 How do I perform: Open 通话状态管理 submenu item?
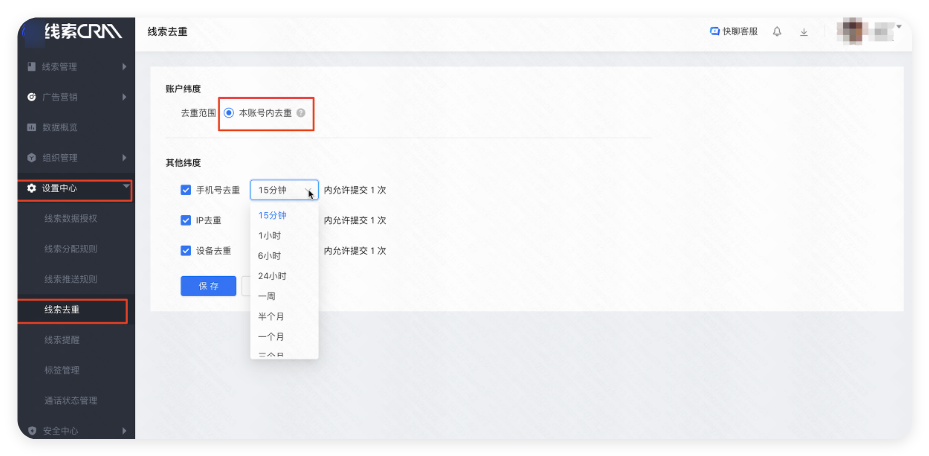71,400
